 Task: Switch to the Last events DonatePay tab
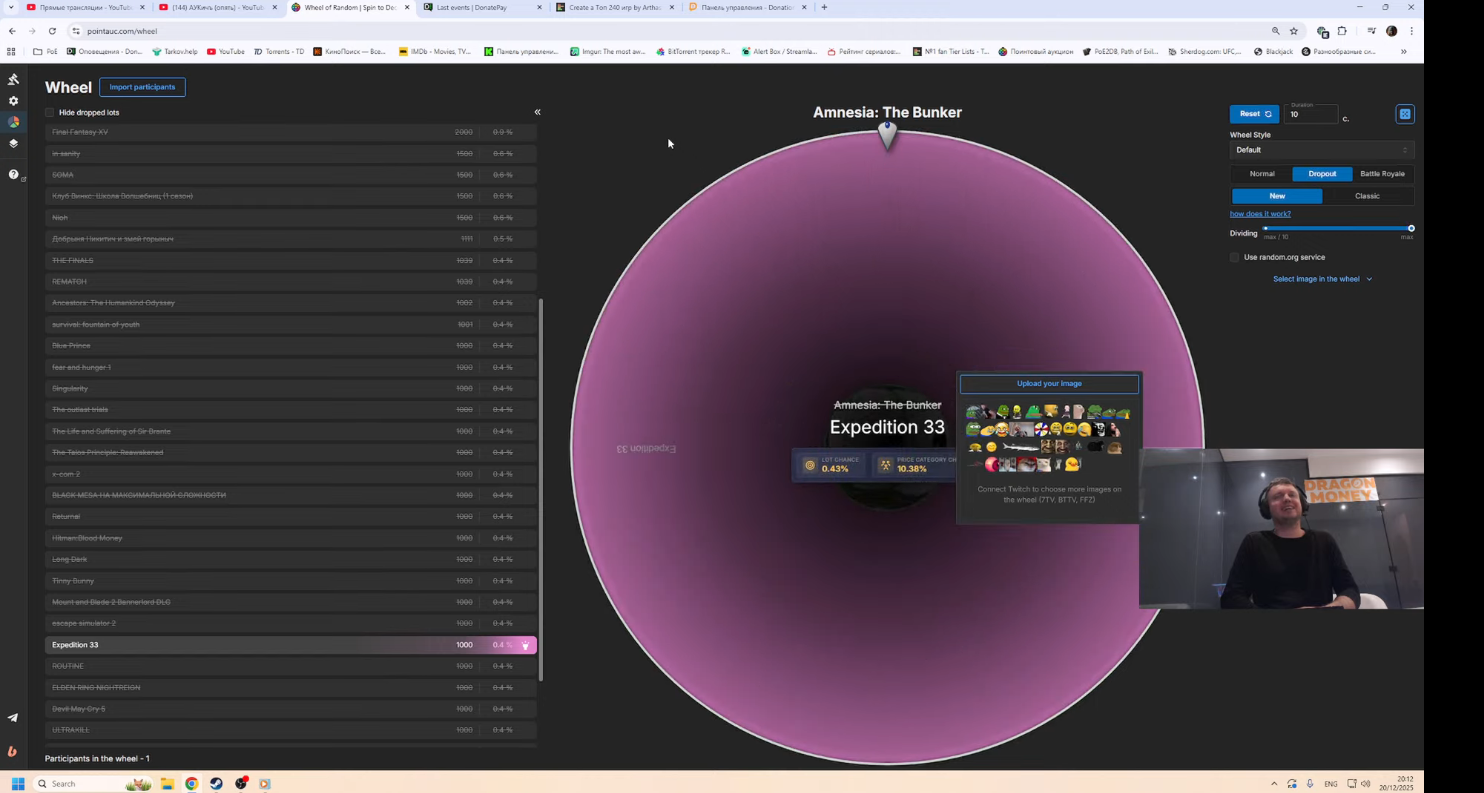483,7
